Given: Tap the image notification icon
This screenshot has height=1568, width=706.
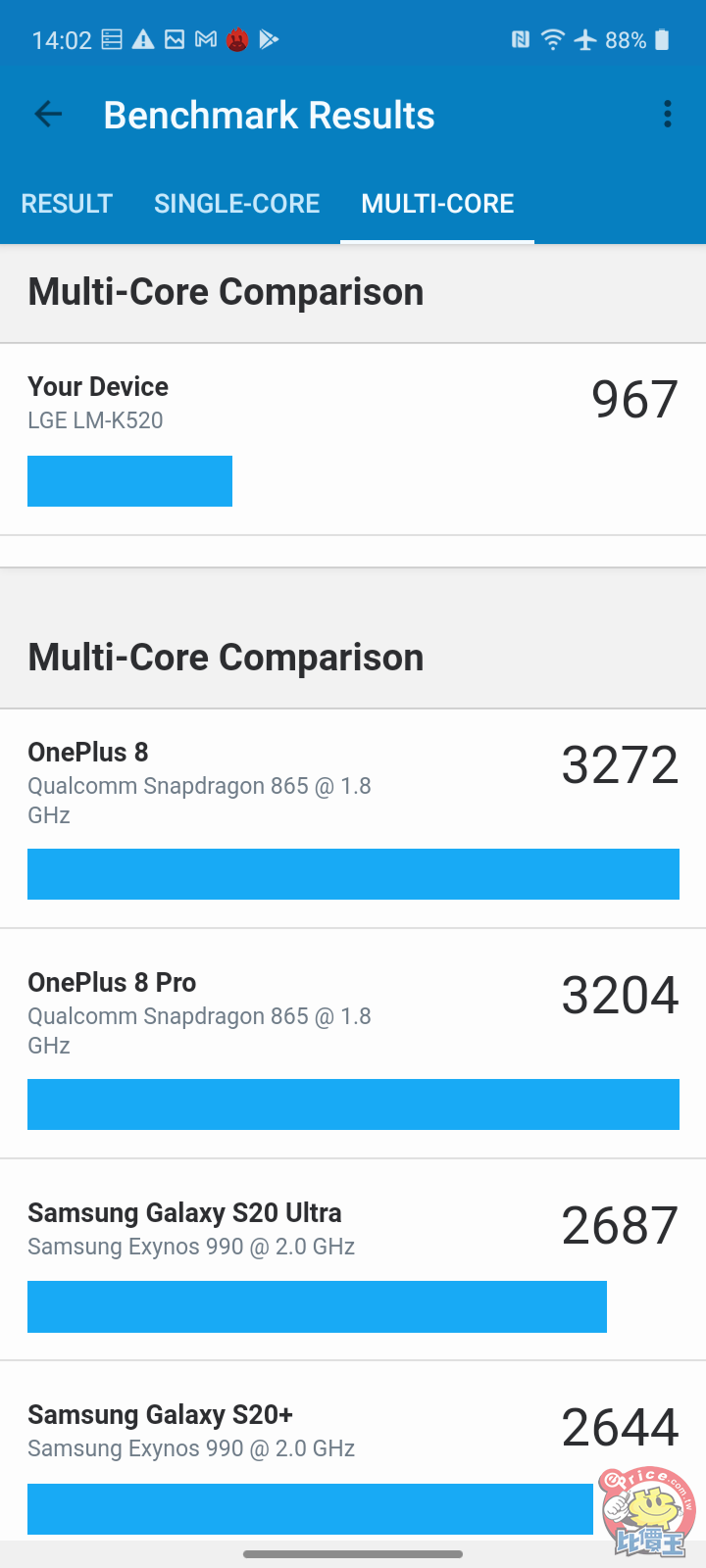Looking at the screenshot, I should [175, 39].
